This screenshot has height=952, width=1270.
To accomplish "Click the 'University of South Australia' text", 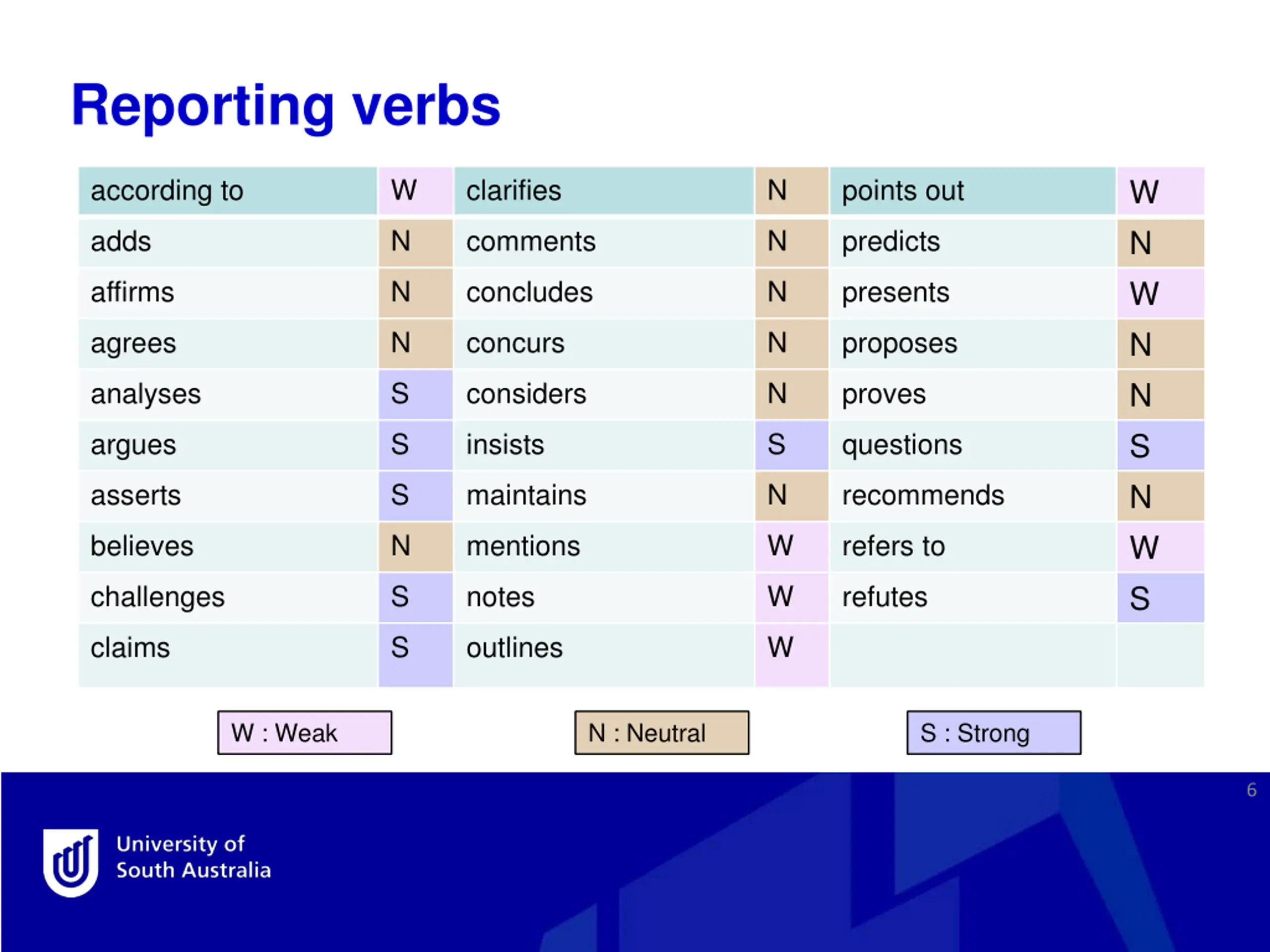I will (x=193, y=857).
